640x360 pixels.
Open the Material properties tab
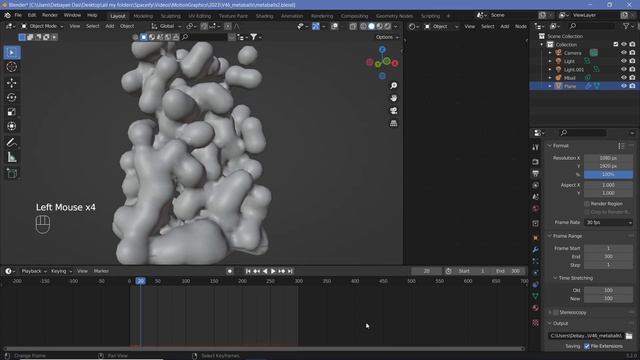click(536, 308)
